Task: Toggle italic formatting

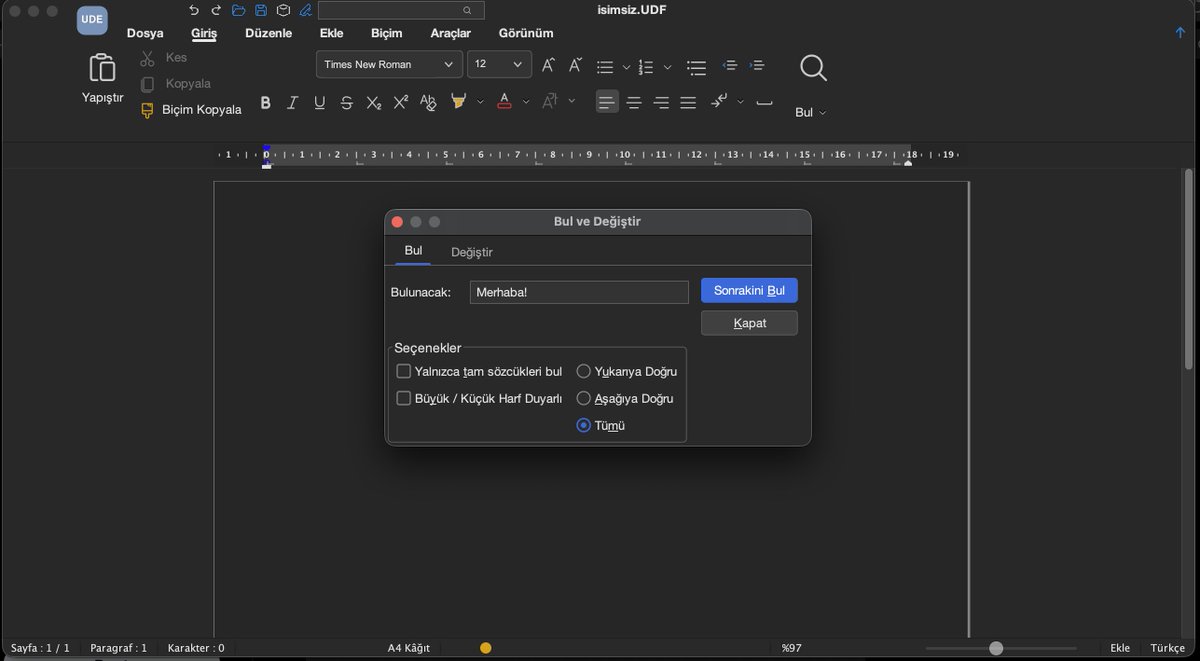Action: tap(292, 102)
